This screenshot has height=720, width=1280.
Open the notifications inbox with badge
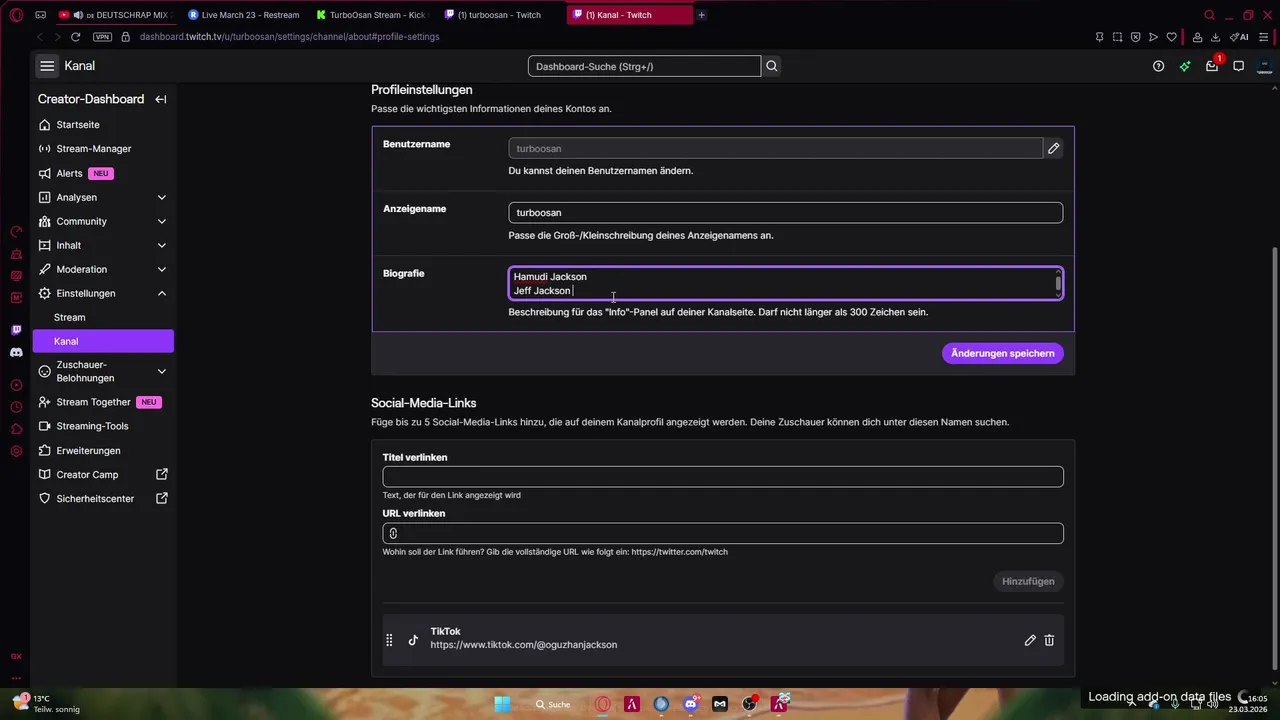(1212, 66)
